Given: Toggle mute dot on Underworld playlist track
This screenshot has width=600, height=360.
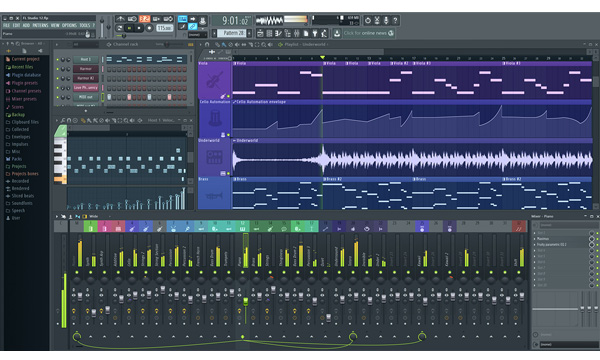Looking at the screenshot, I should pos(228,173).
